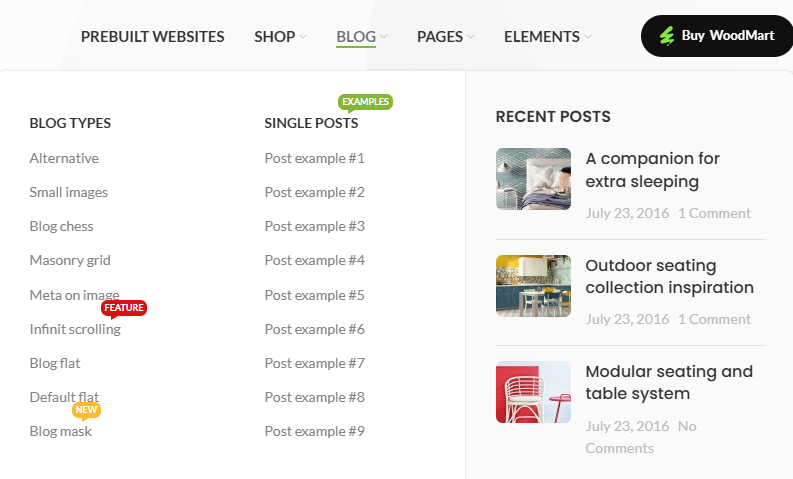793x479 pixels.
Task: Expand the Elements dropdown menu
Action: click(x=547, y=37)
